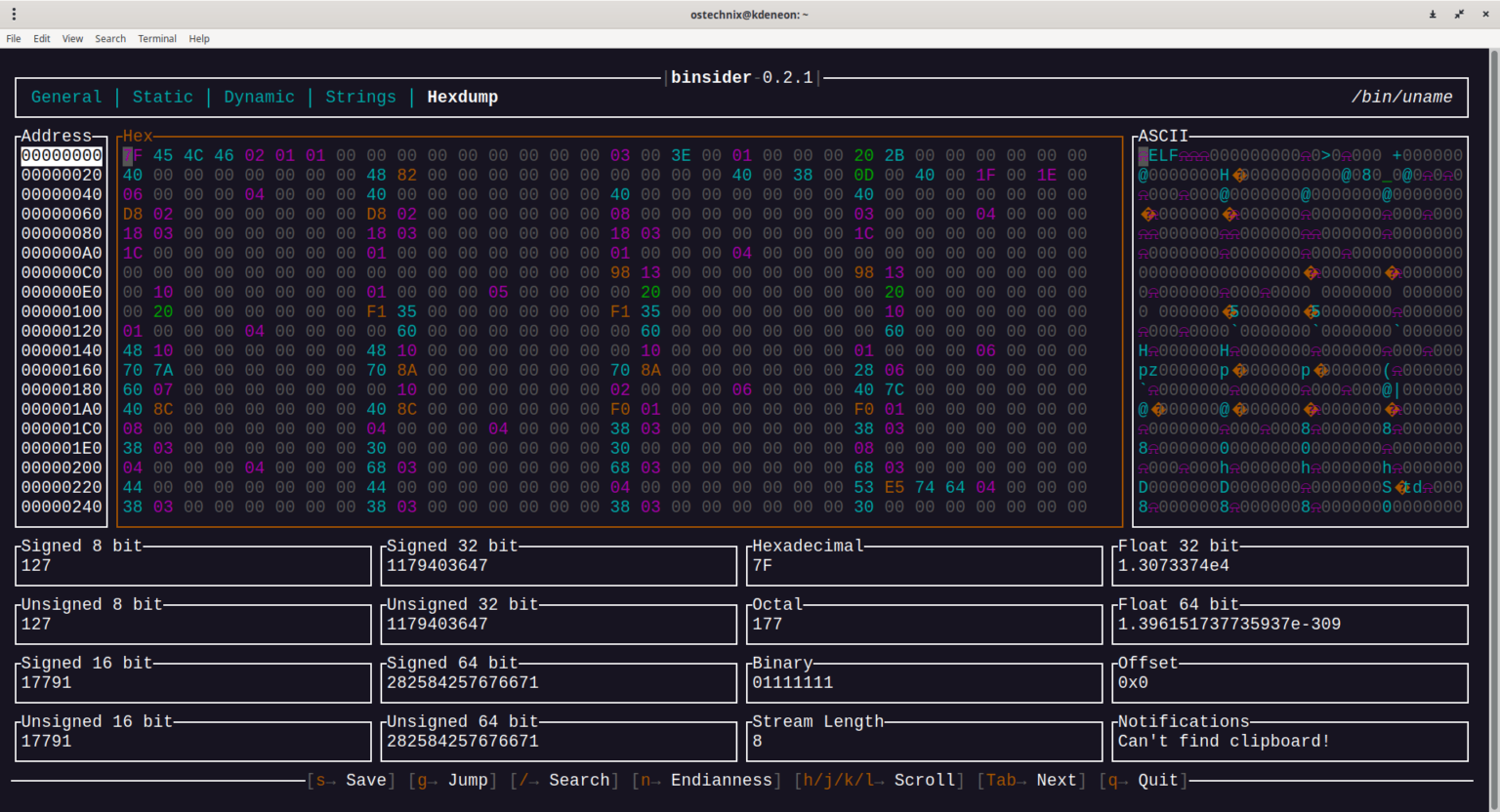
Task: Open the Terminal menu
Action: 156,38
